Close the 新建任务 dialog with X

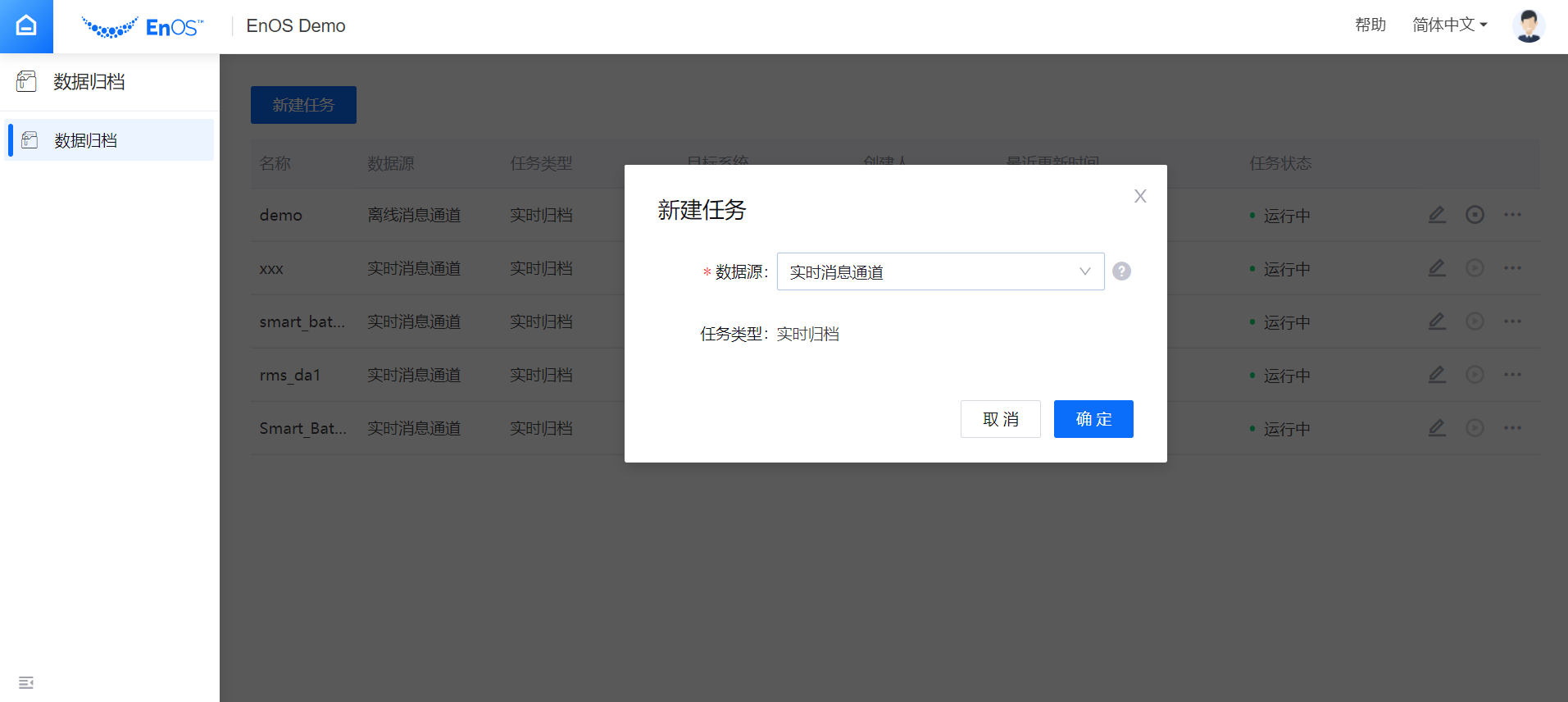point(1140,196)
